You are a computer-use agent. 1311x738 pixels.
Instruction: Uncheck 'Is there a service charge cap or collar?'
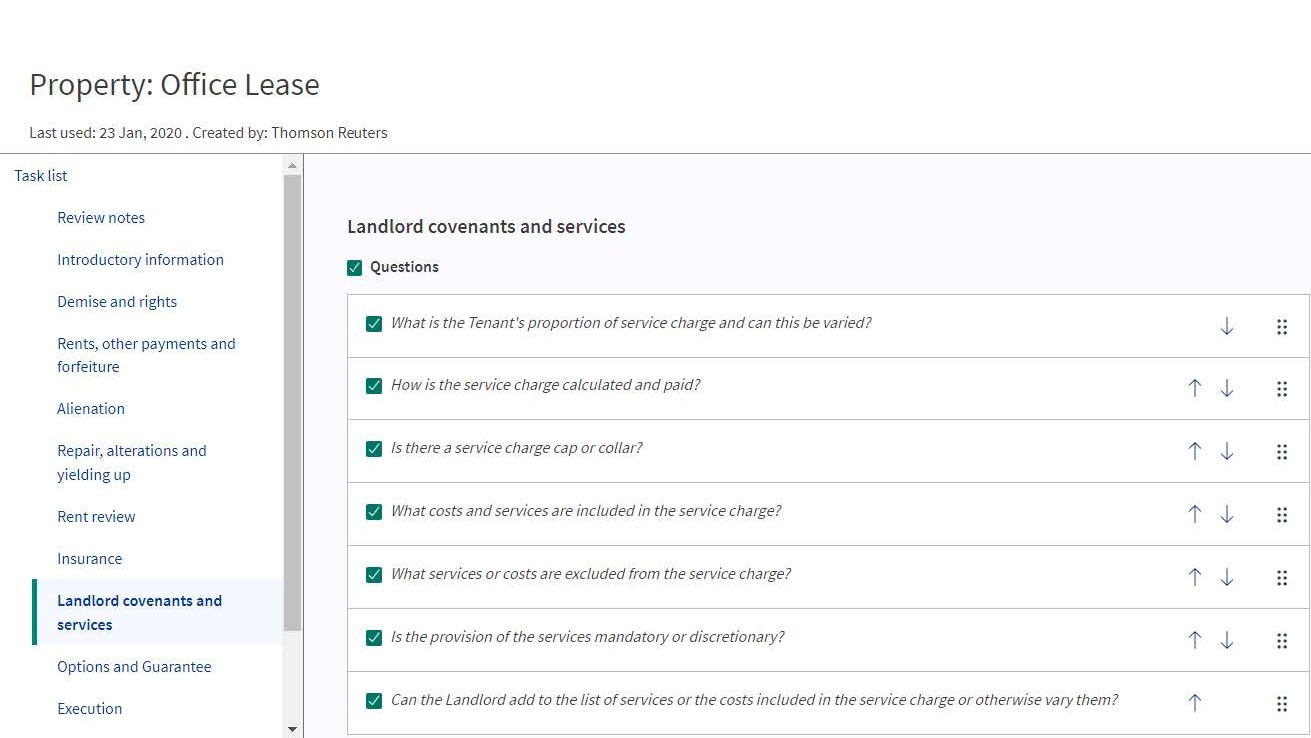point(374,449)
